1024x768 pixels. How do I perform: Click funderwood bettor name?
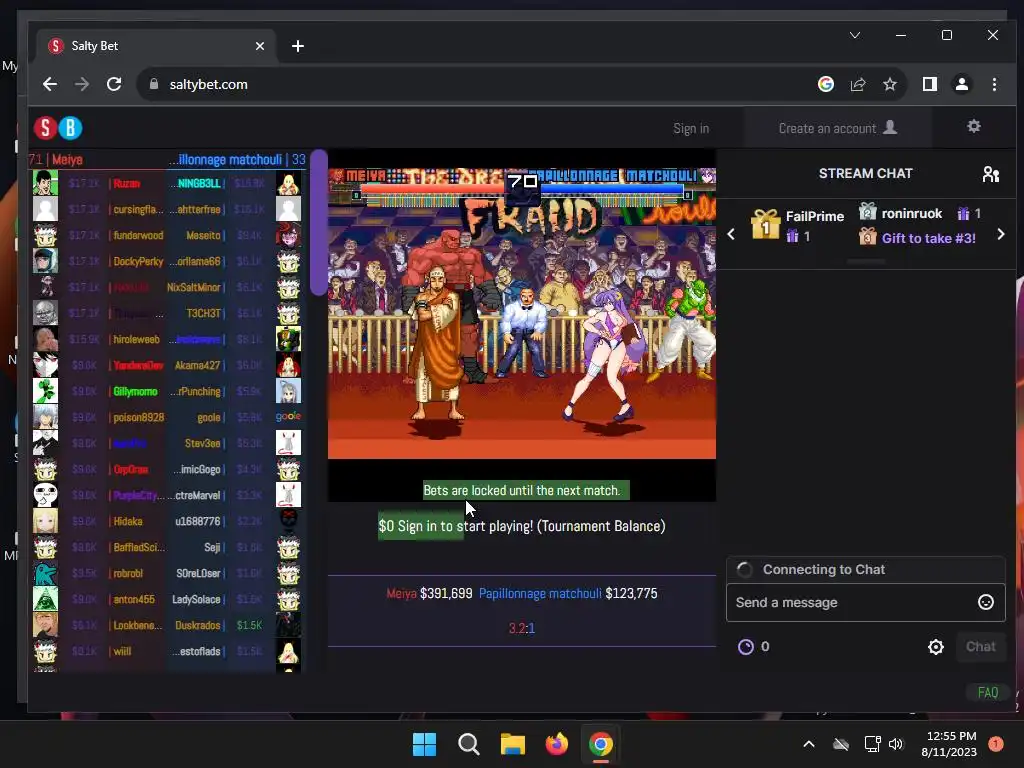coord(138,235)
